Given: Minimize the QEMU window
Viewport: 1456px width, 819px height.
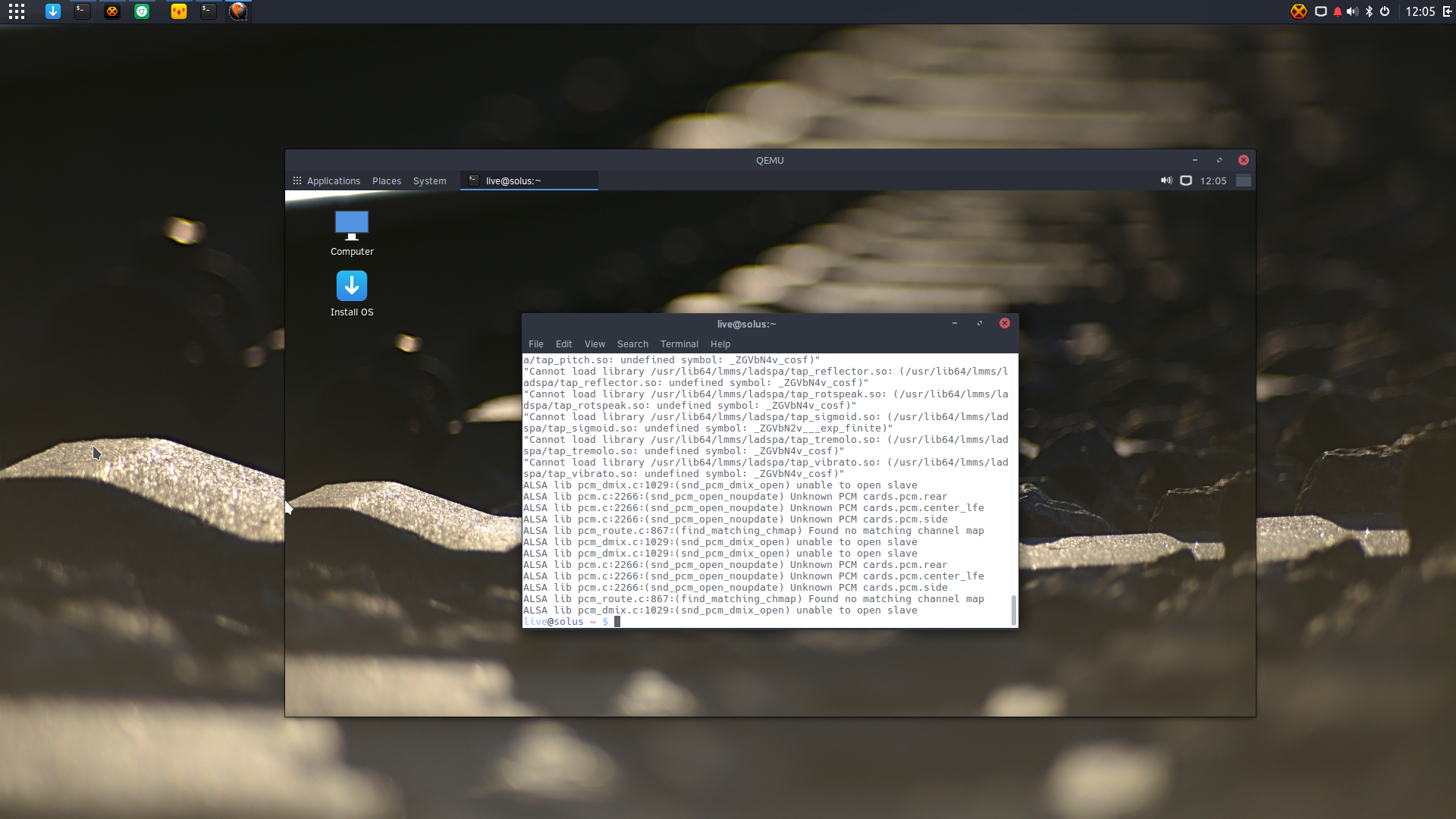Looking at the screenshot, I should [x=1195, y=160].
